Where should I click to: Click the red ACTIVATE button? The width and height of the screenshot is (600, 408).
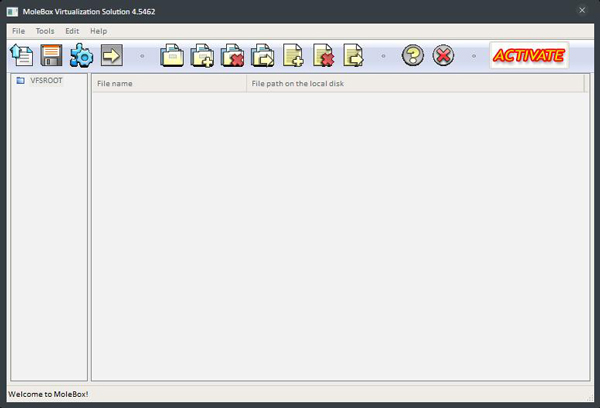[529, 55]
